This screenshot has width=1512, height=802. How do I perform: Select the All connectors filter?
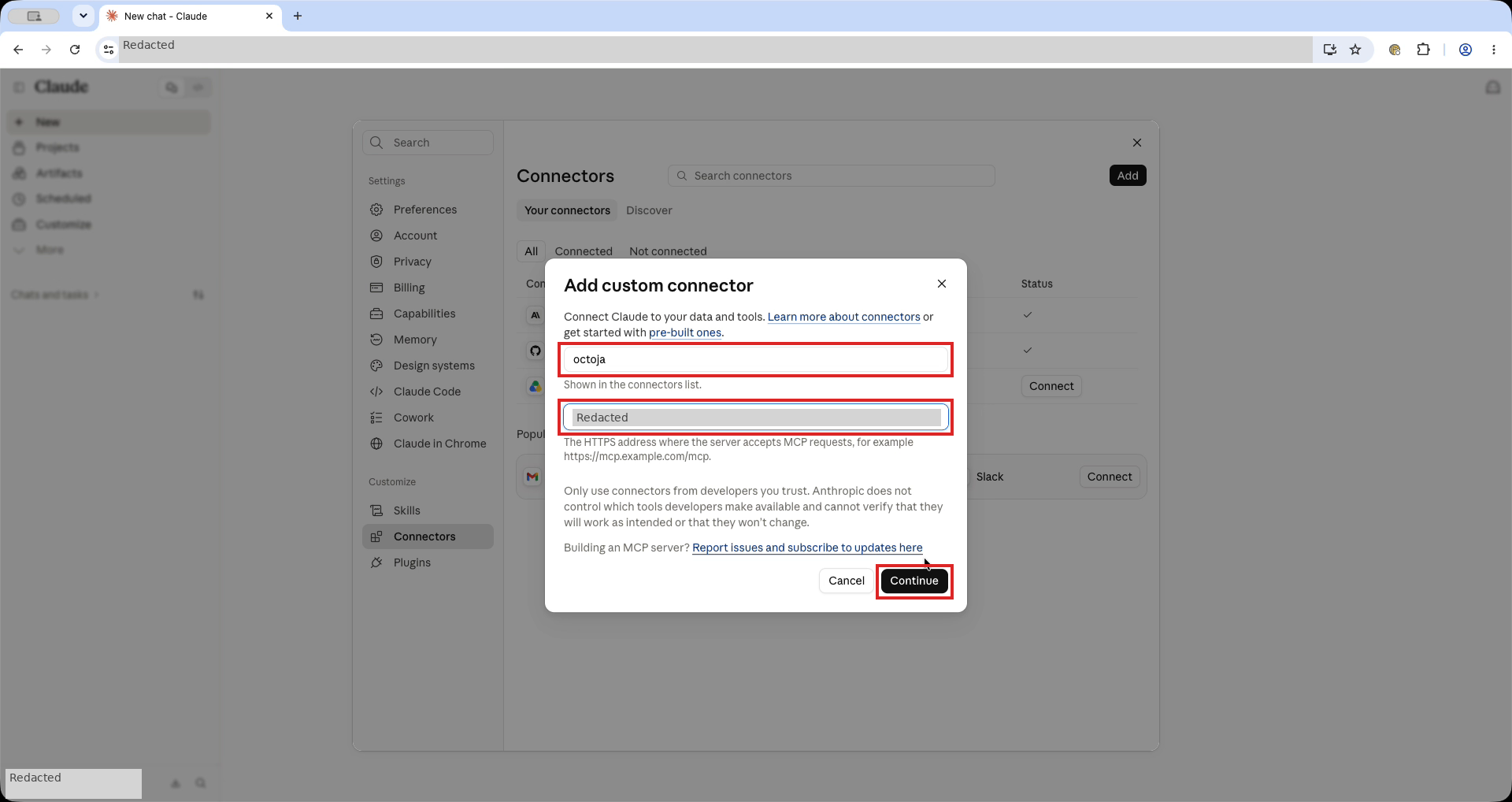[531, 251]
